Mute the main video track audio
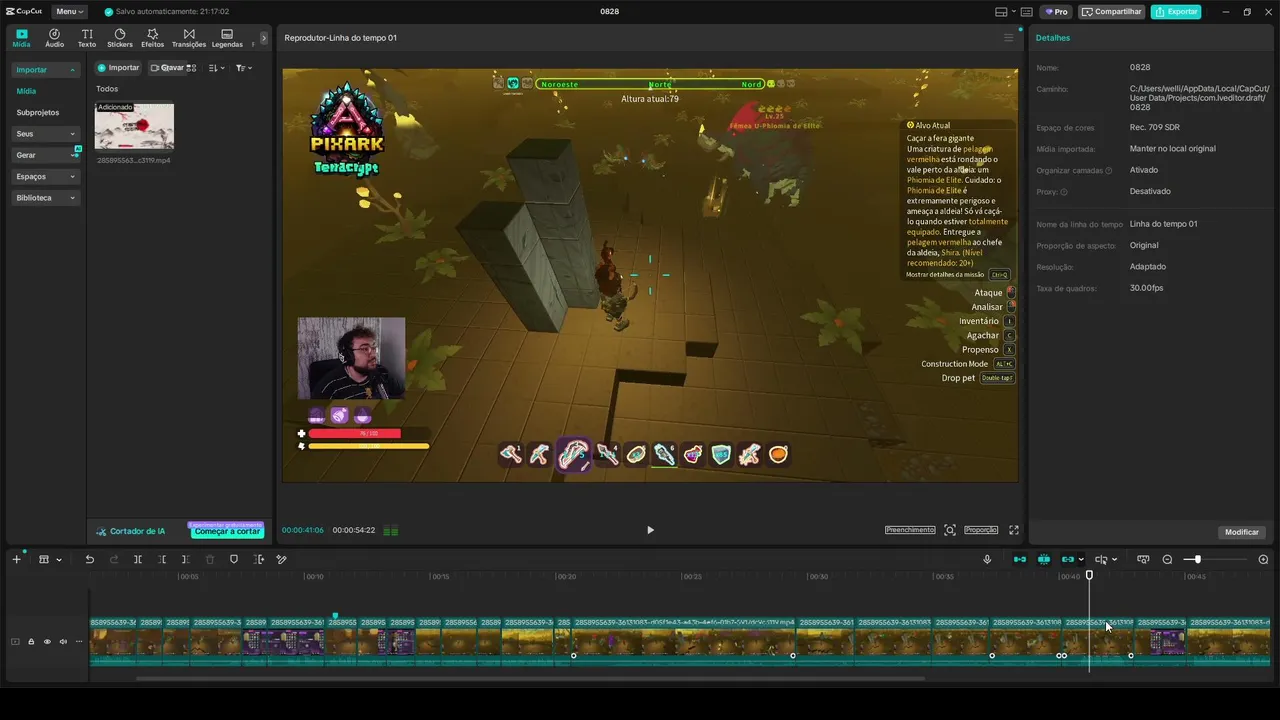 [x=63, y=642]
